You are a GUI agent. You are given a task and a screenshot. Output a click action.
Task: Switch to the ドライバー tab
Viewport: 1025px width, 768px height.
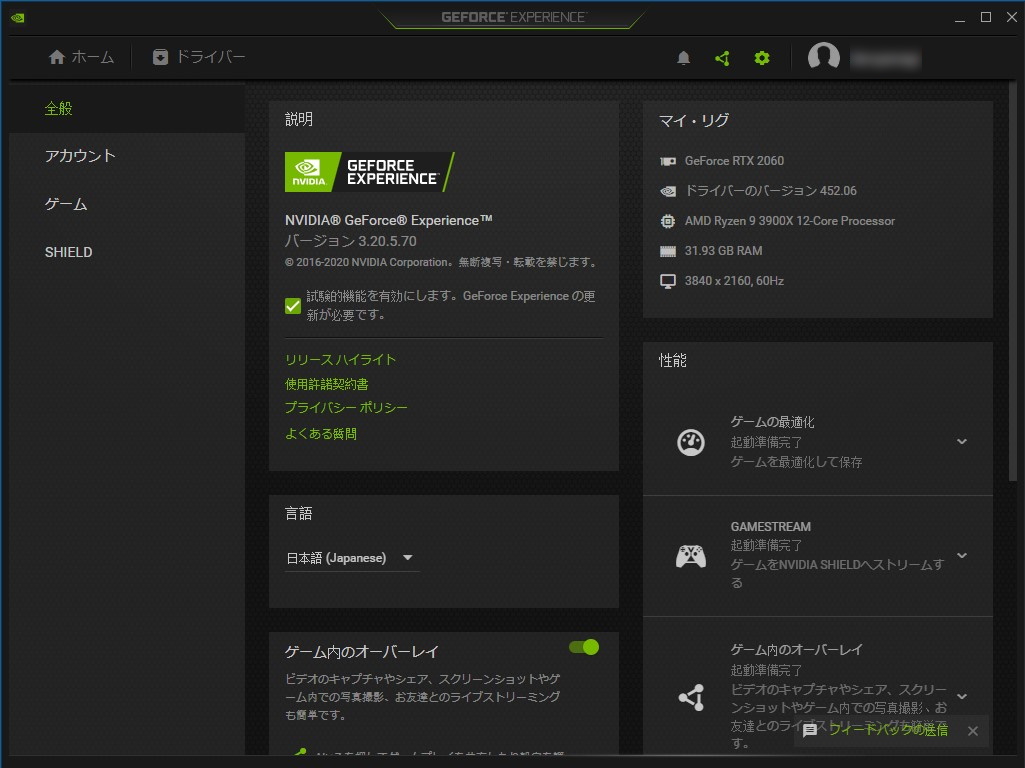197,57
